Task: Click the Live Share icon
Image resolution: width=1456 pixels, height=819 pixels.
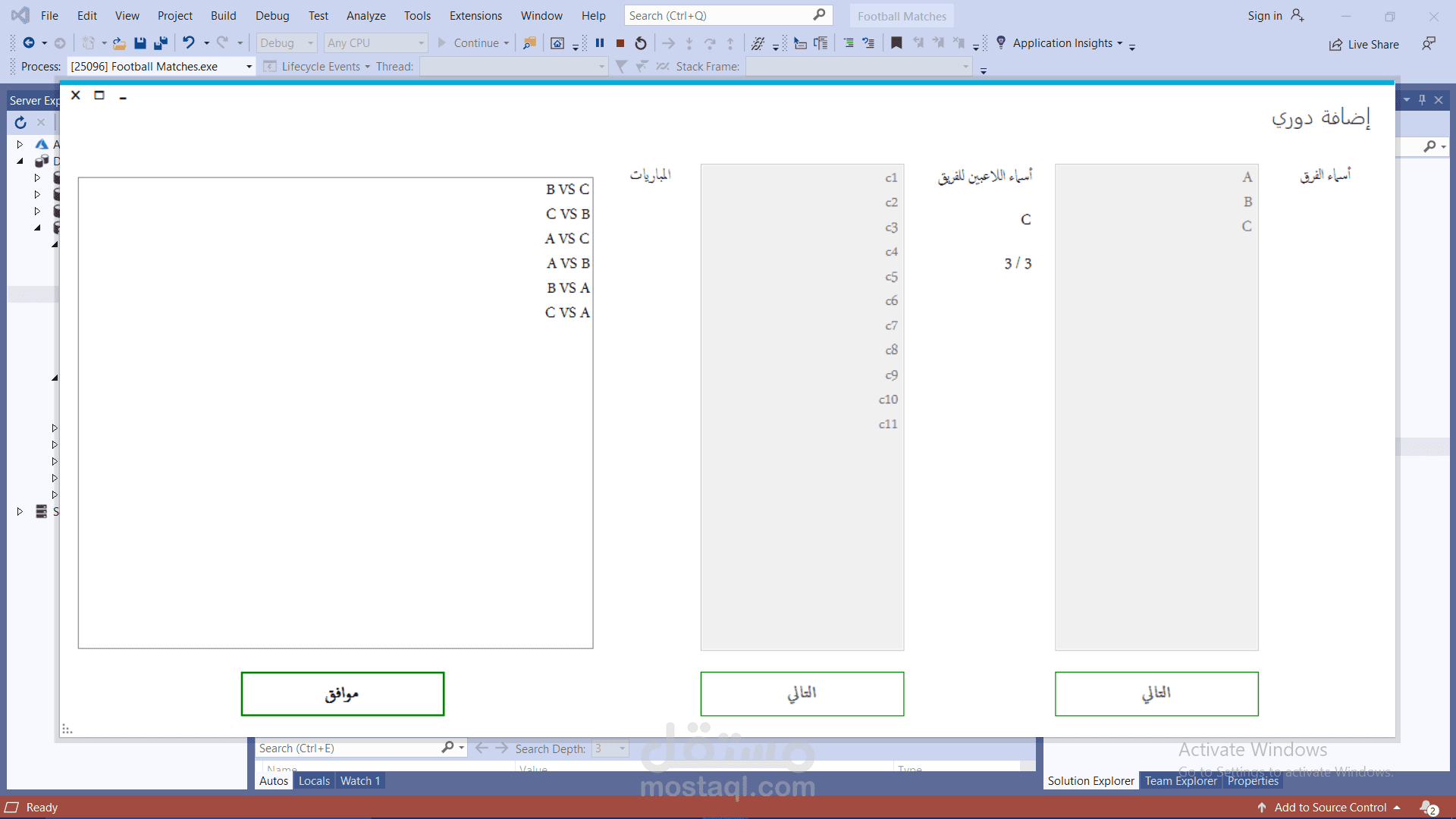Action: coord(1335,45)
